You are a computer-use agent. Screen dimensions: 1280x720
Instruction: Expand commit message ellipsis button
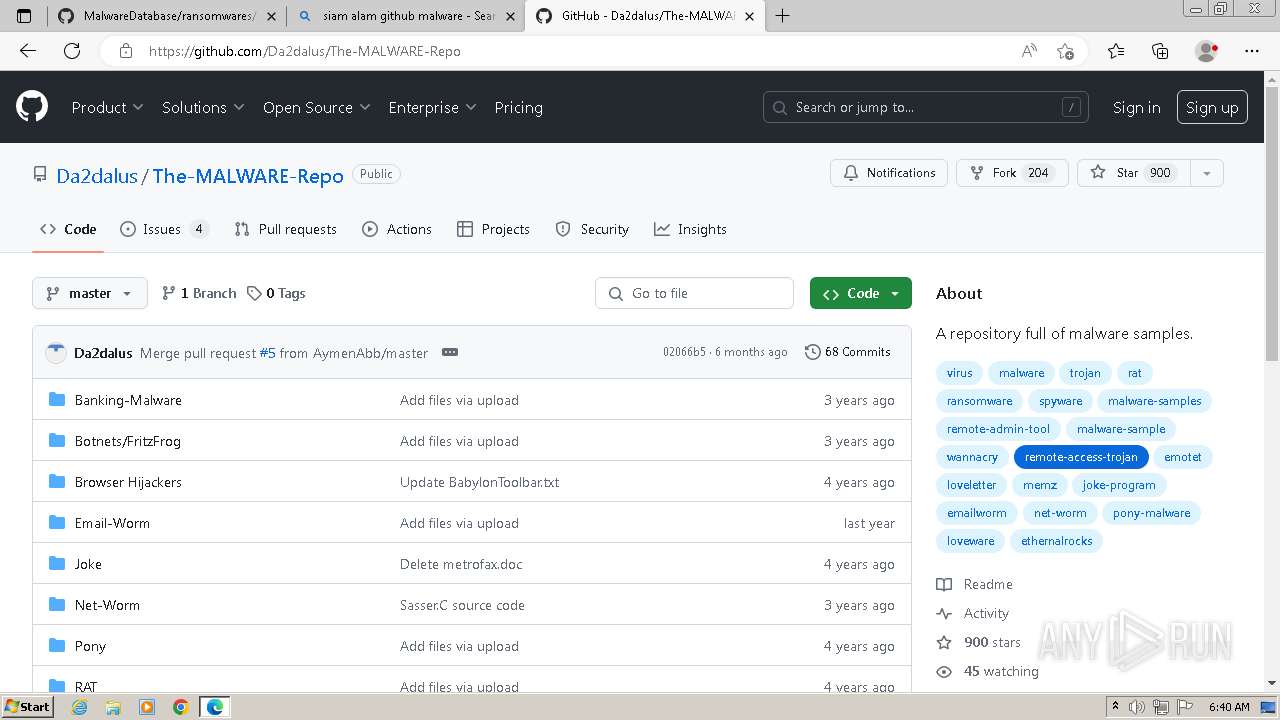450,352
